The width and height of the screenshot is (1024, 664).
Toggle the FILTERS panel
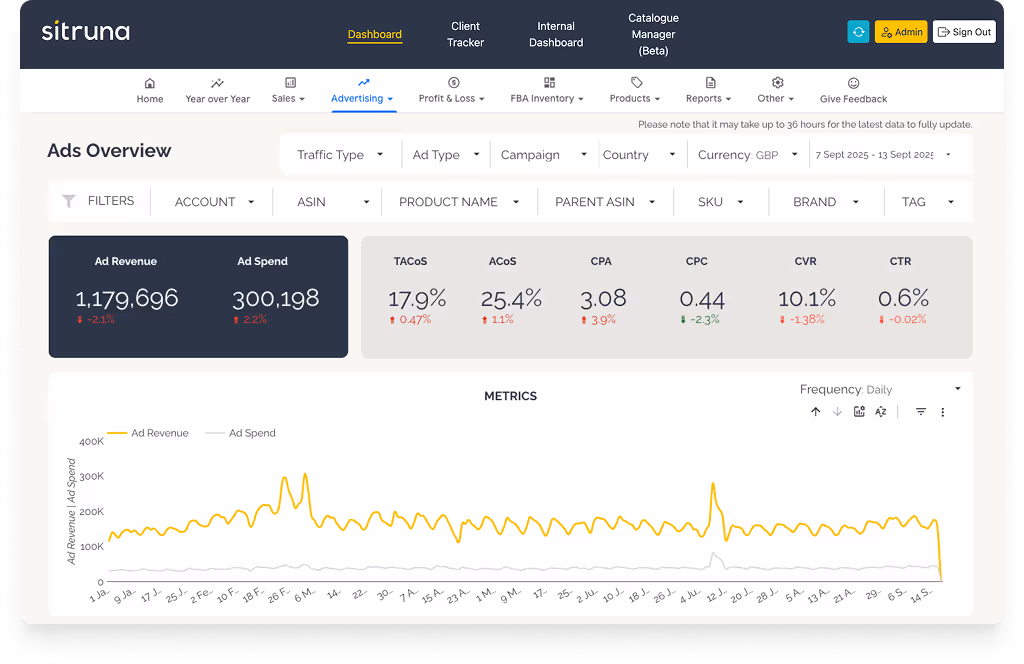[x=100, y=200]
